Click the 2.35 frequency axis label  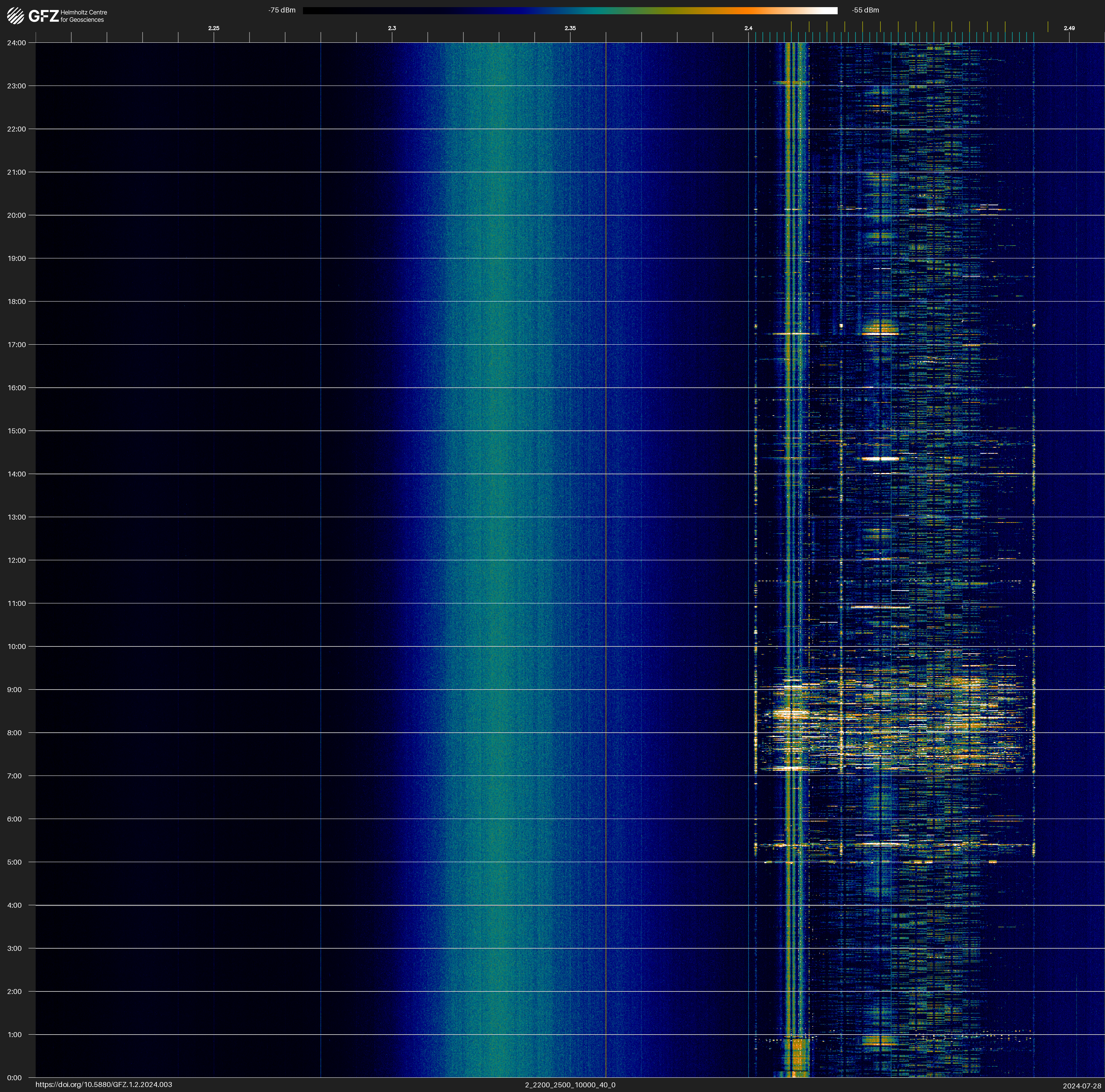point(570,28)
